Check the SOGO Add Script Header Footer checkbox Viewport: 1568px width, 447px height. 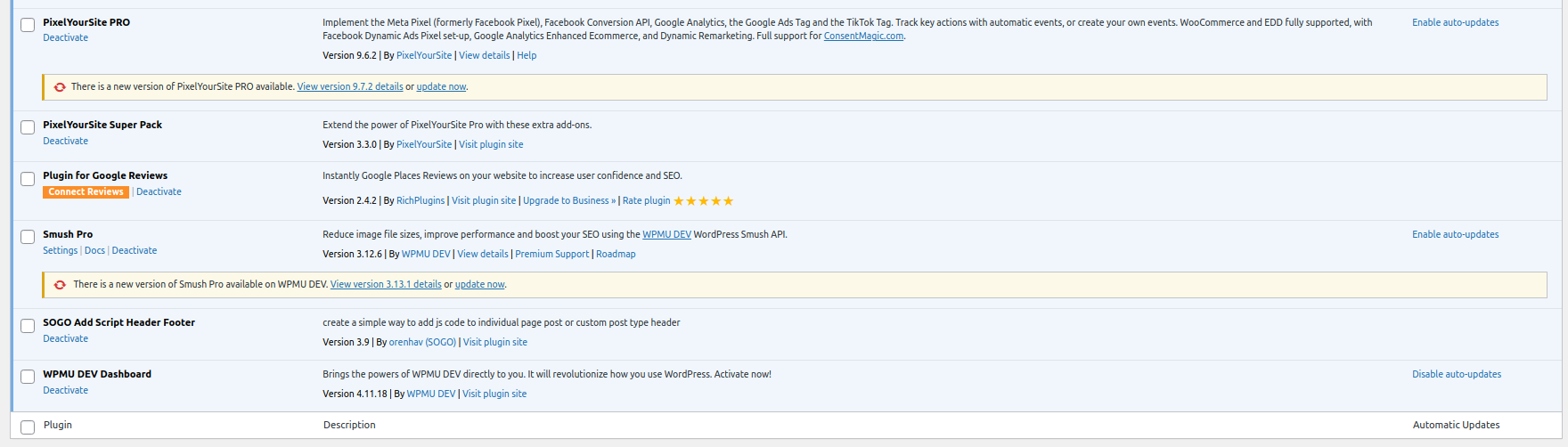pos(28,326)
